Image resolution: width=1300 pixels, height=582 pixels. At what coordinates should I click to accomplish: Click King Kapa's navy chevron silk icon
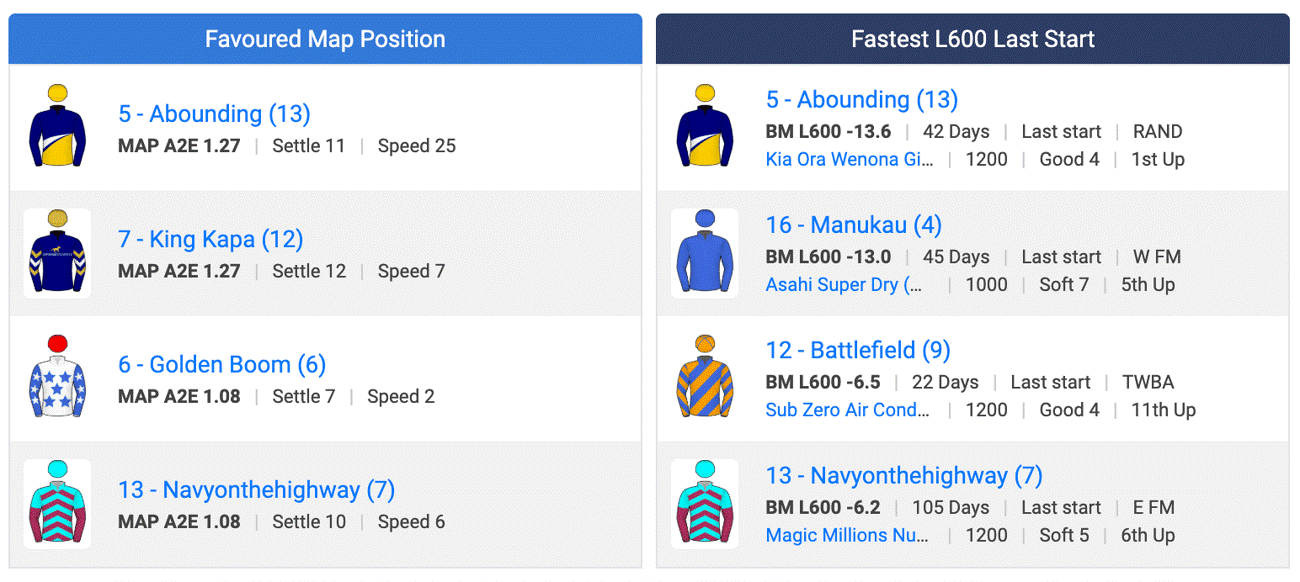pos(57,253)
